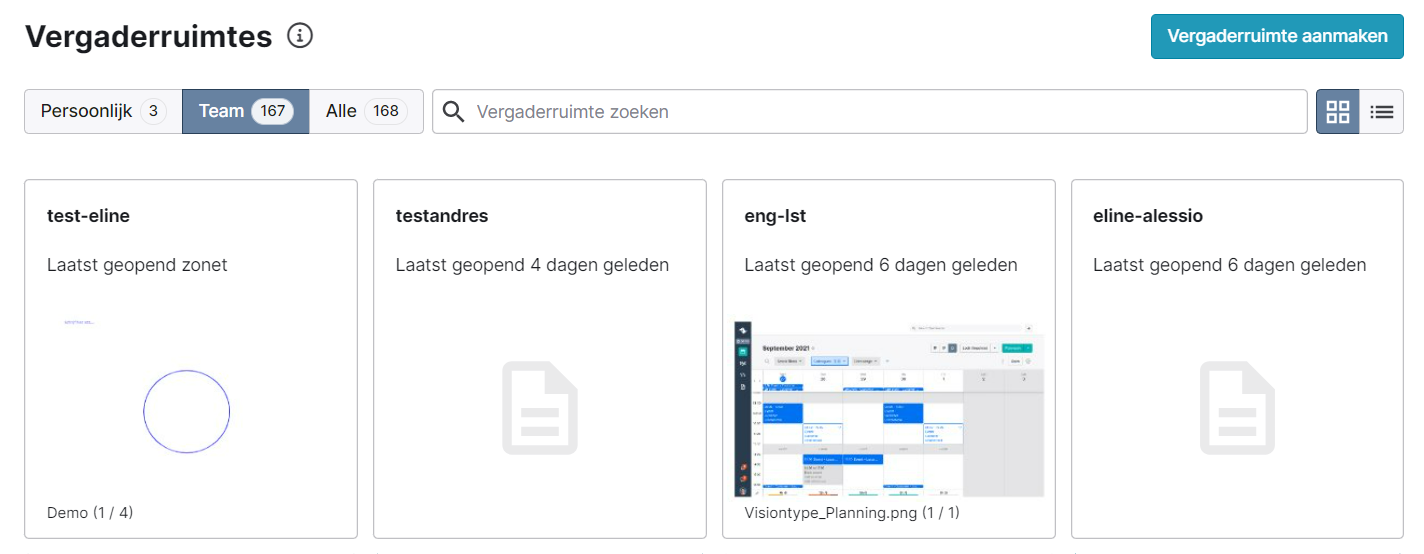Click the Demo (1 / 4) caption

(x=90, y=513)
